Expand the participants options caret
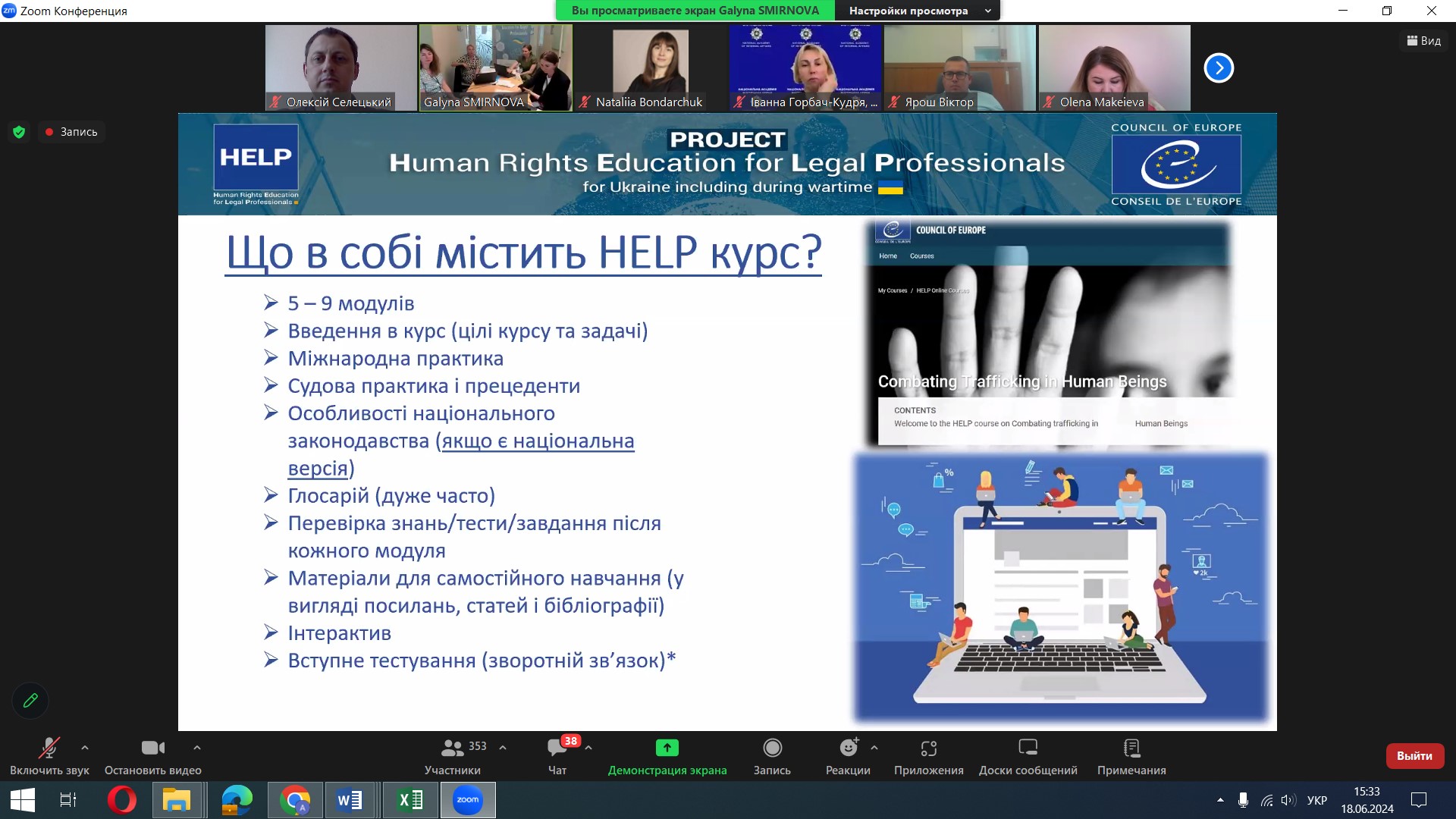The image size is (1456, 819). pos(503,748)
